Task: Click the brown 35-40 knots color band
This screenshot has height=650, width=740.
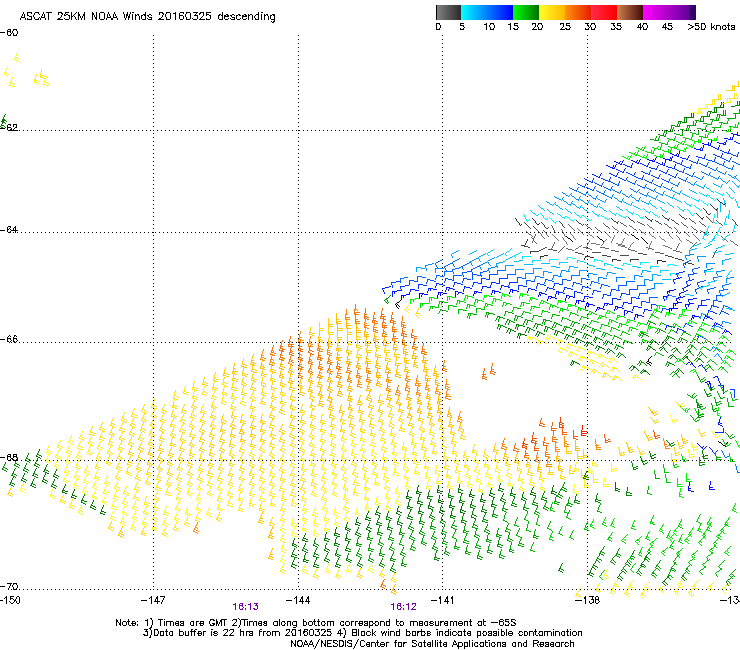Action: 630,12
